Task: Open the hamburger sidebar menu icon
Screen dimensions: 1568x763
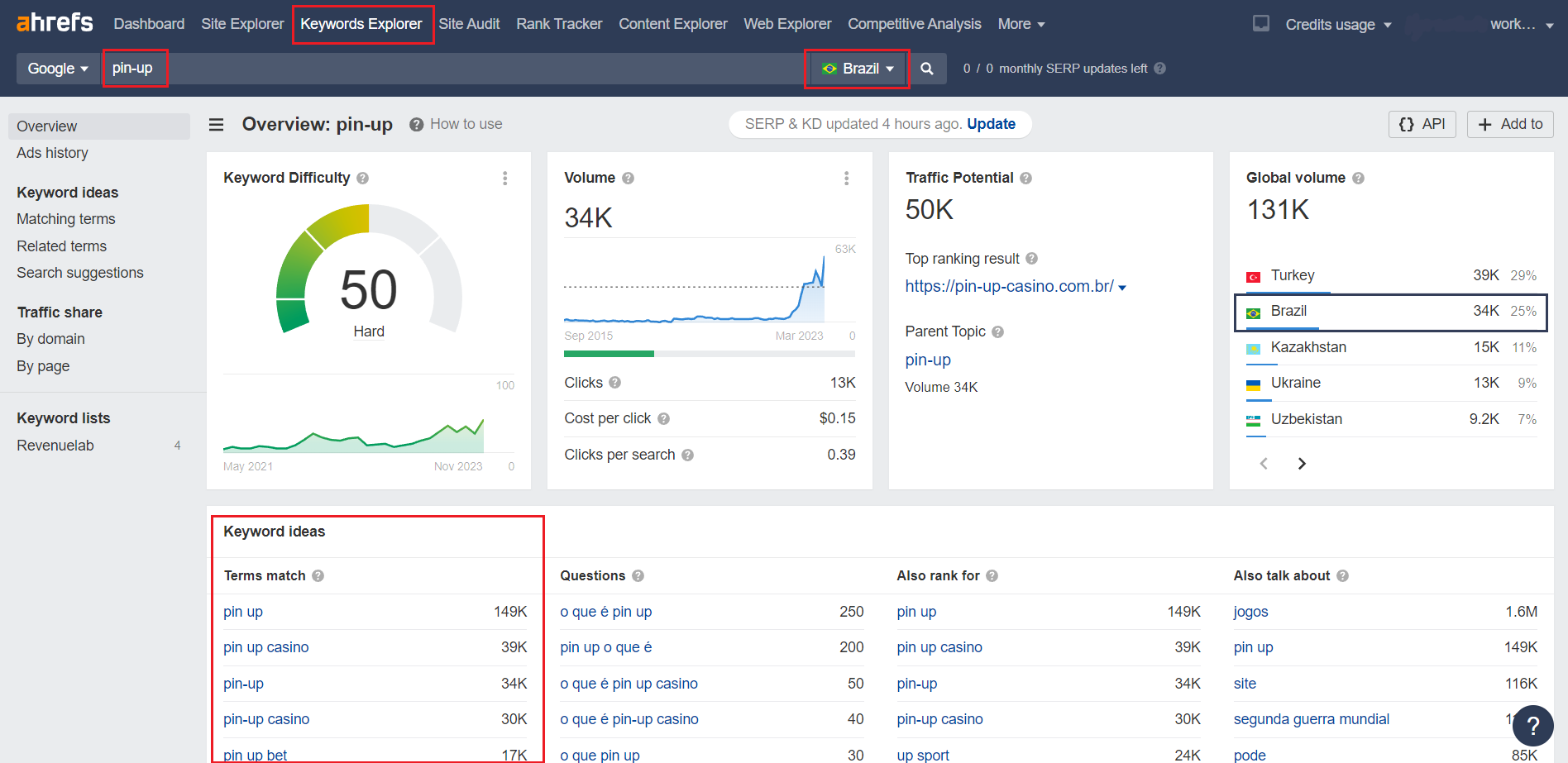Action: pyautogui.click(x=217, y=124)
